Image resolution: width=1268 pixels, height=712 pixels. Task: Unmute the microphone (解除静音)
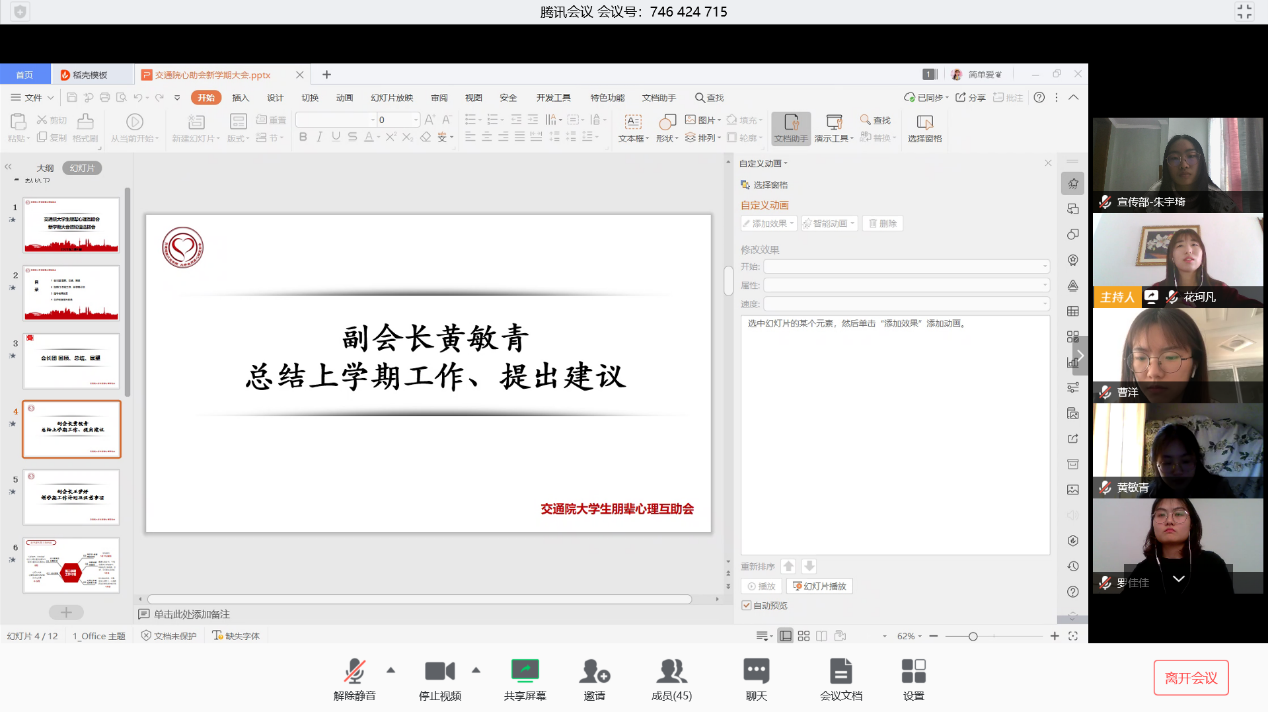(354, 671)
